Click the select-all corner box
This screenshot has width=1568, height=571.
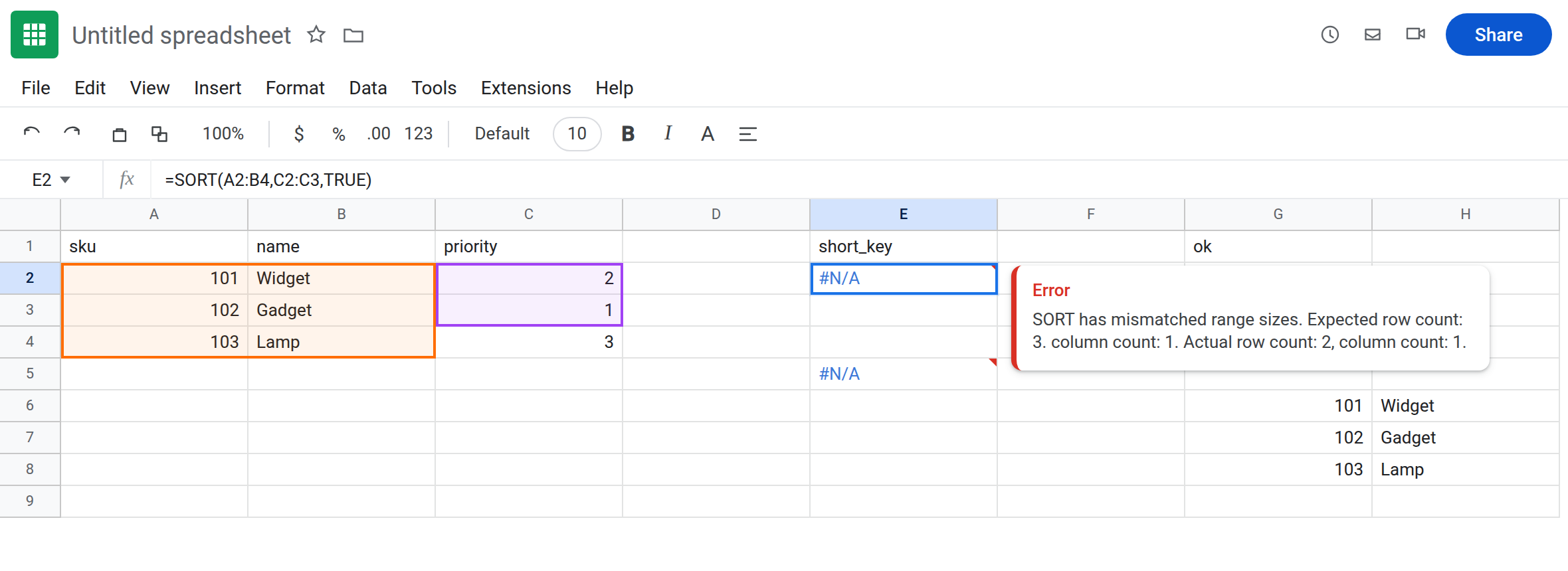coord(30,214)
